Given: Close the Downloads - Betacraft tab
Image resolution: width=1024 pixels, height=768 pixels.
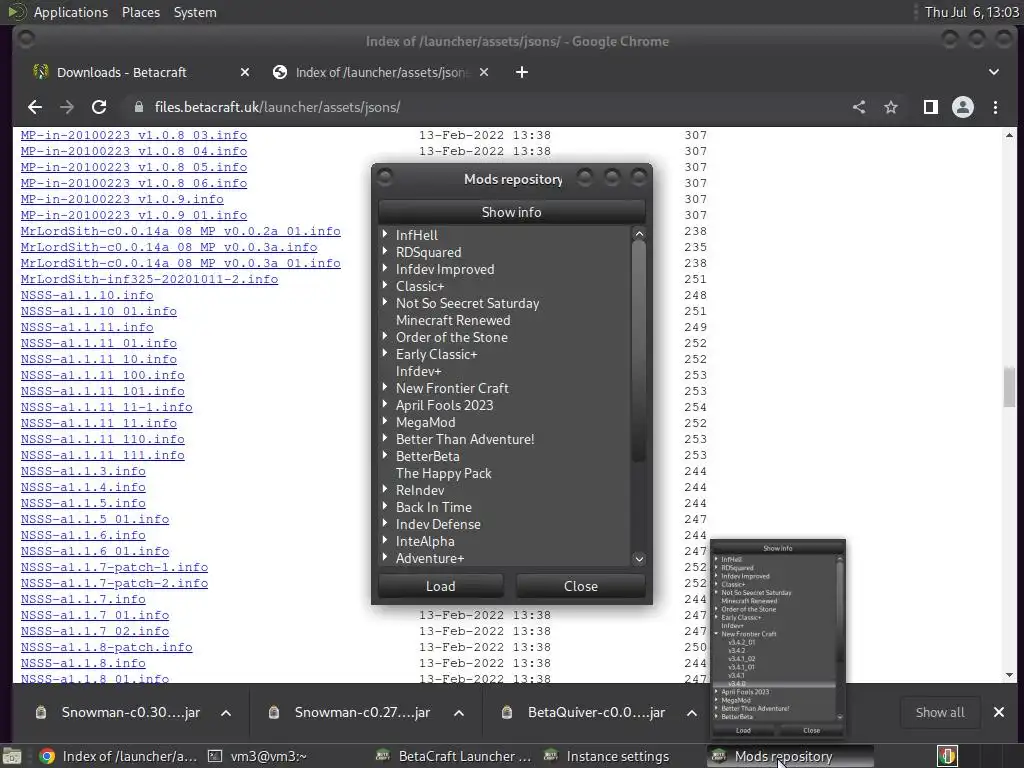Looking at the screenshot, I should coord(245,72).
